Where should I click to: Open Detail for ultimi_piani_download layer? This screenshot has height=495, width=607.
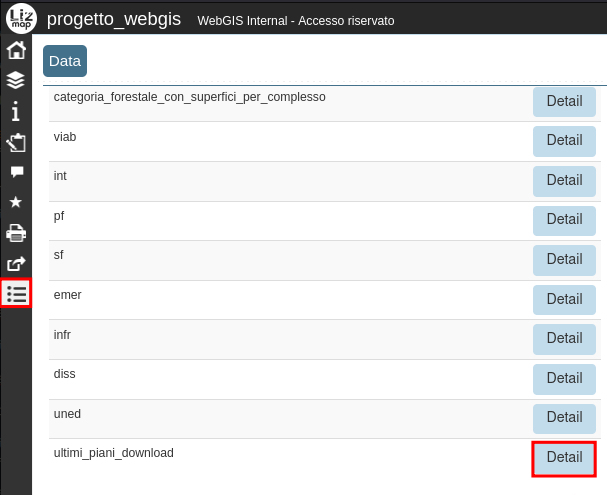564,459
